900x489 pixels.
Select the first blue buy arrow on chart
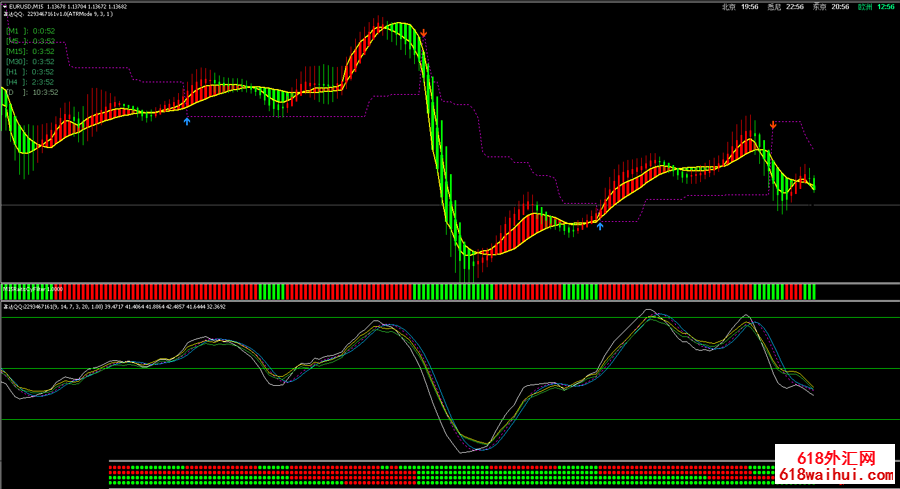(187, 121)
